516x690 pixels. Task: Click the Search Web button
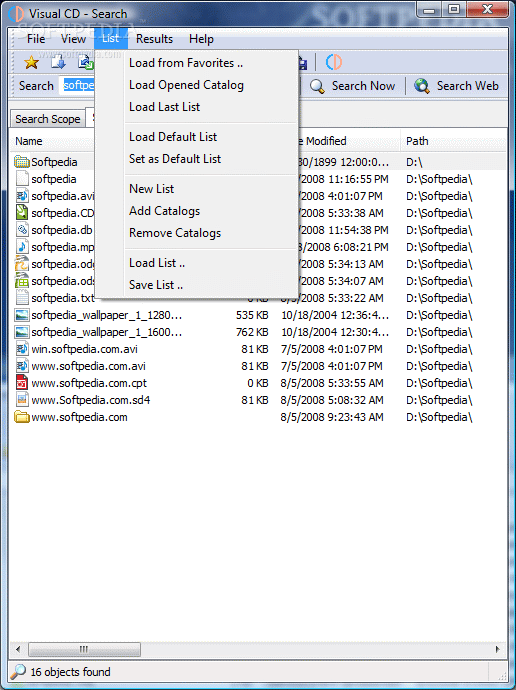click(x=457, y=86)
